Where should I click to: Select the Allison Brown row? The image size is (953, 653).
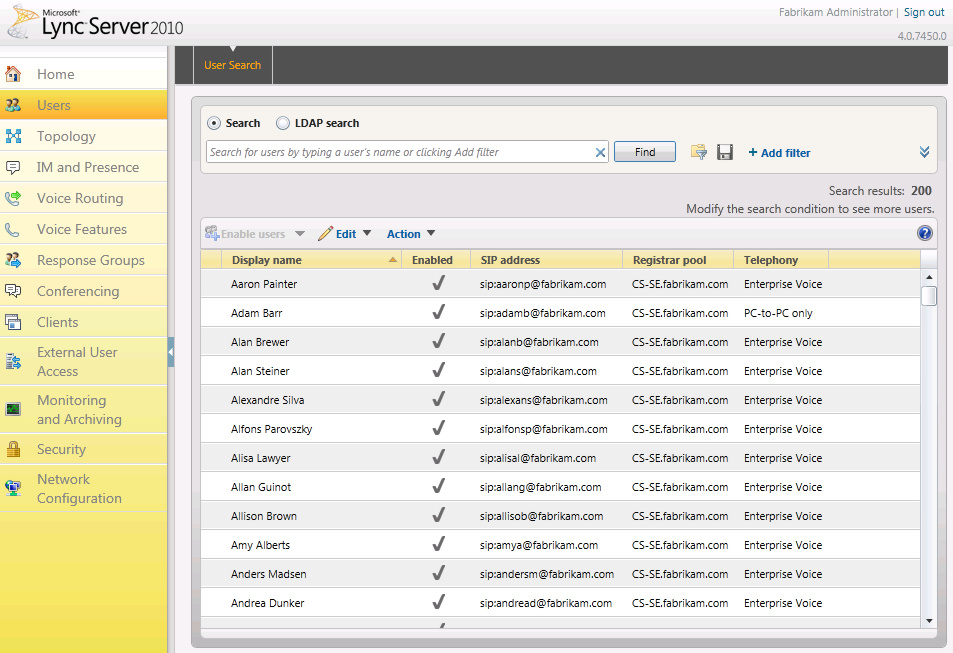click(x=560, y=516)
